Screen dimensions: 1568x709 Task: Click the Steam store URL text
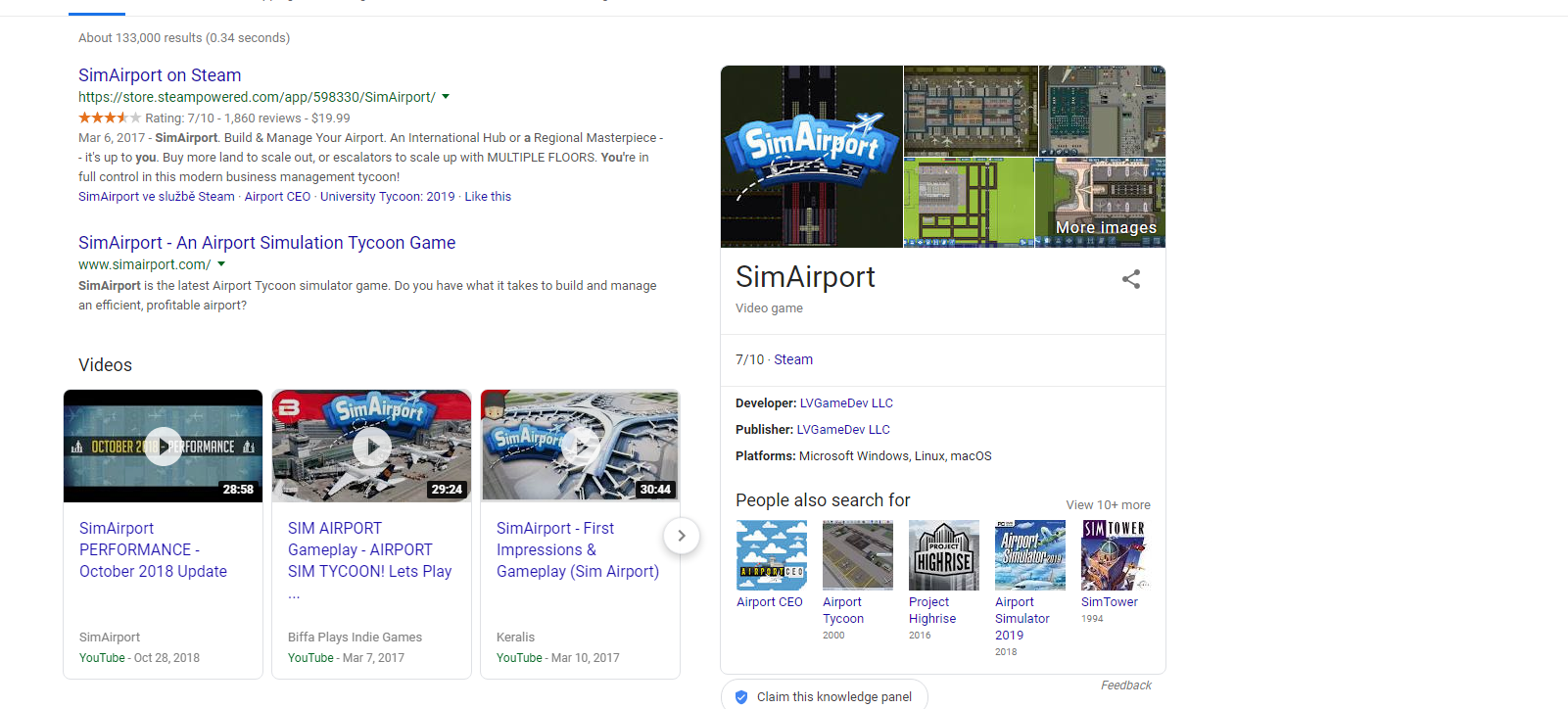coord(257,97)
